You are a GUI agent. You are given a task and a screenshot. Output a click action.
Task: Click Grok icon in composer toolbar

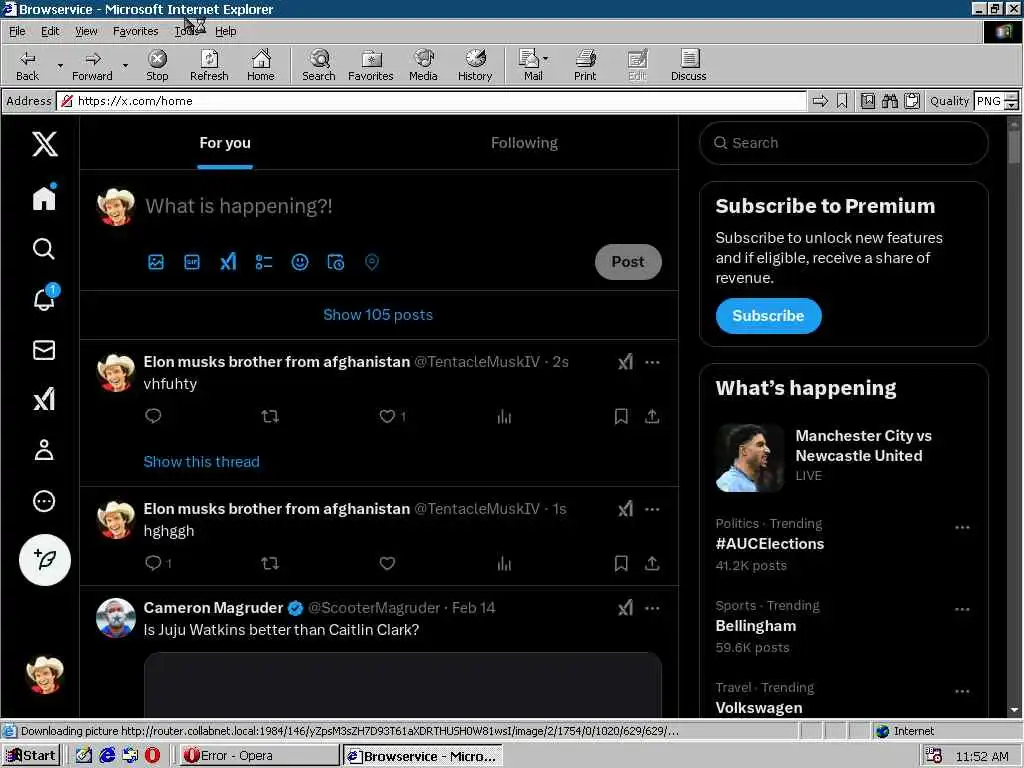coord(228,262)
